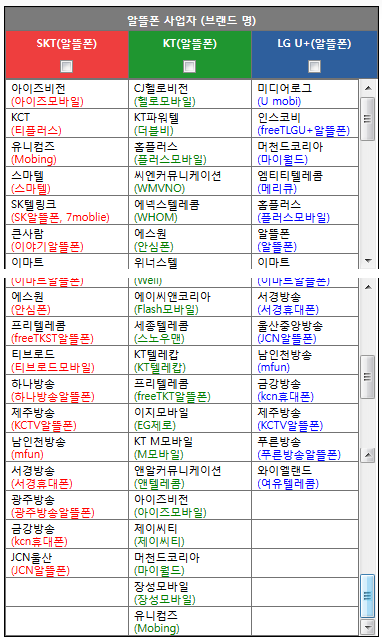The width and height of the screenshot is (382, 641).
Task: Select 서경방송 (서경휴대폰) in LG U+ column
Action: (x=305, y=302)
